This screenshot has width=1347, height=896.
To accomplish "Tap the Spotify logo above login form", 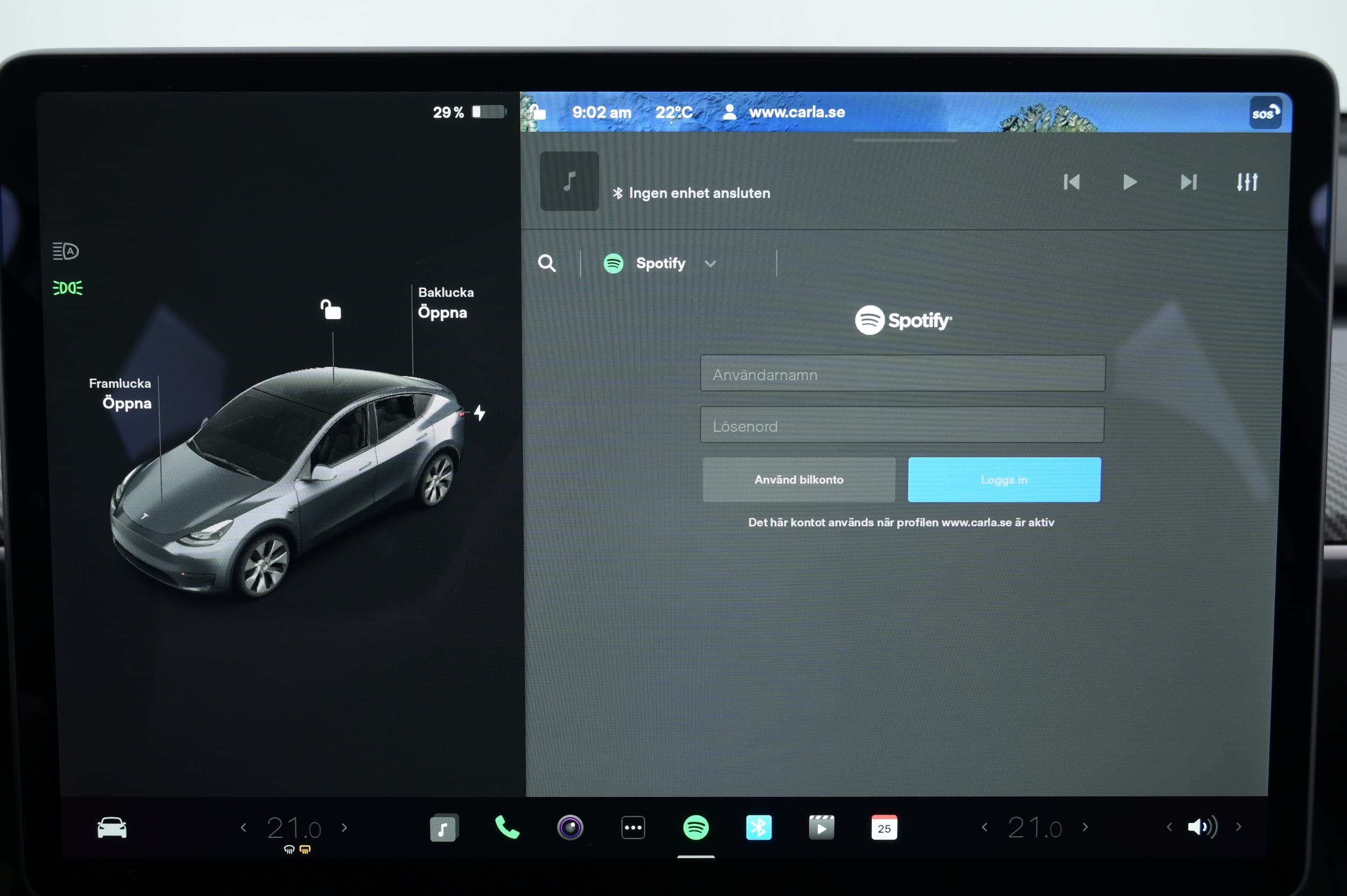I will tap(903, 320).
